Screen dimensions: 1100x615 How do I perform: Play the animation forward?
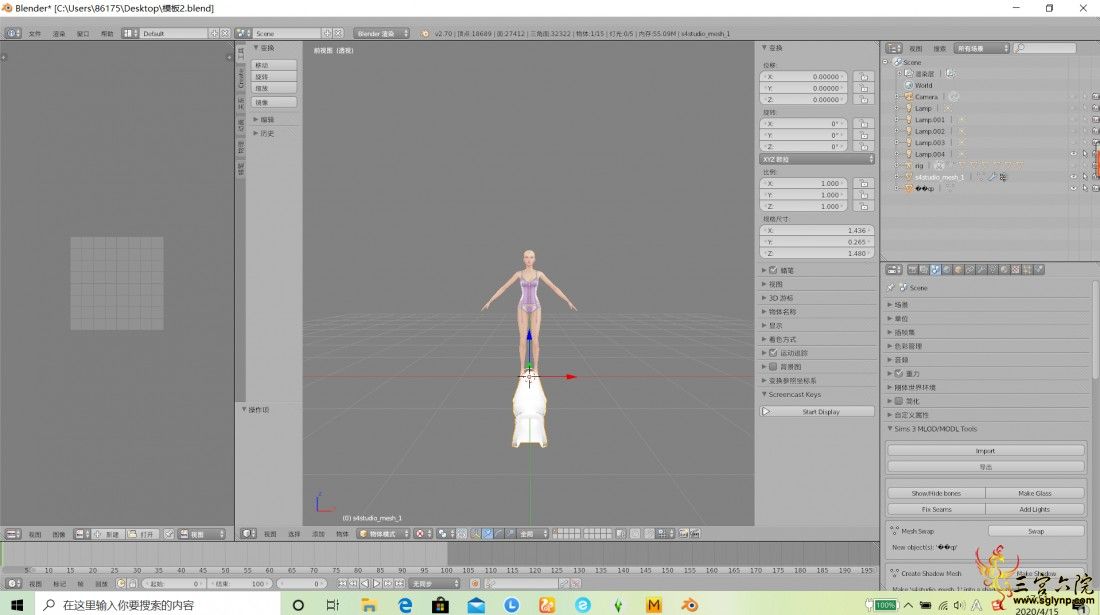[377, 583]
